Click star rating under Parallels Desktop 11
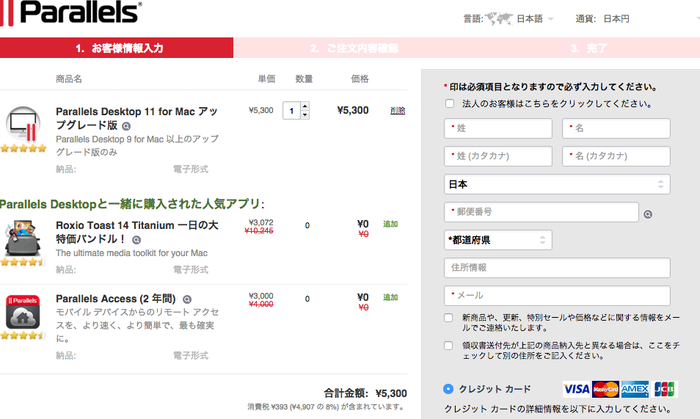700x419 pixels. pyautogui.click(x=23, y=148)
